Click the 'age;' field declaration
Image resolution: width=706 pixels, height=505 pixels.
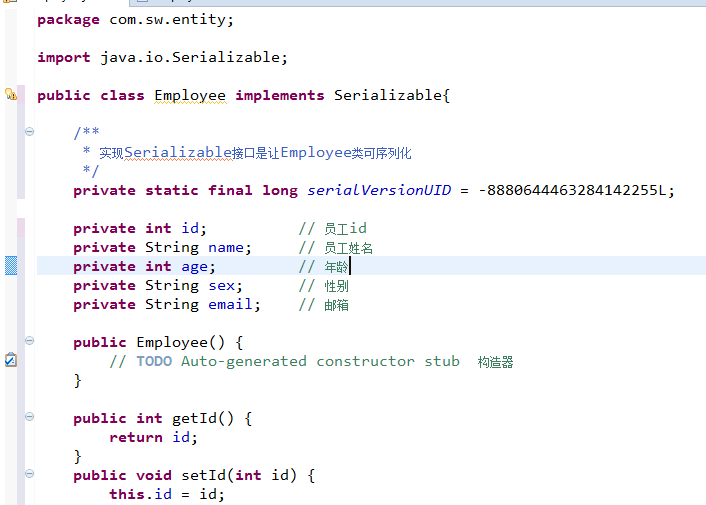point(199,267)
